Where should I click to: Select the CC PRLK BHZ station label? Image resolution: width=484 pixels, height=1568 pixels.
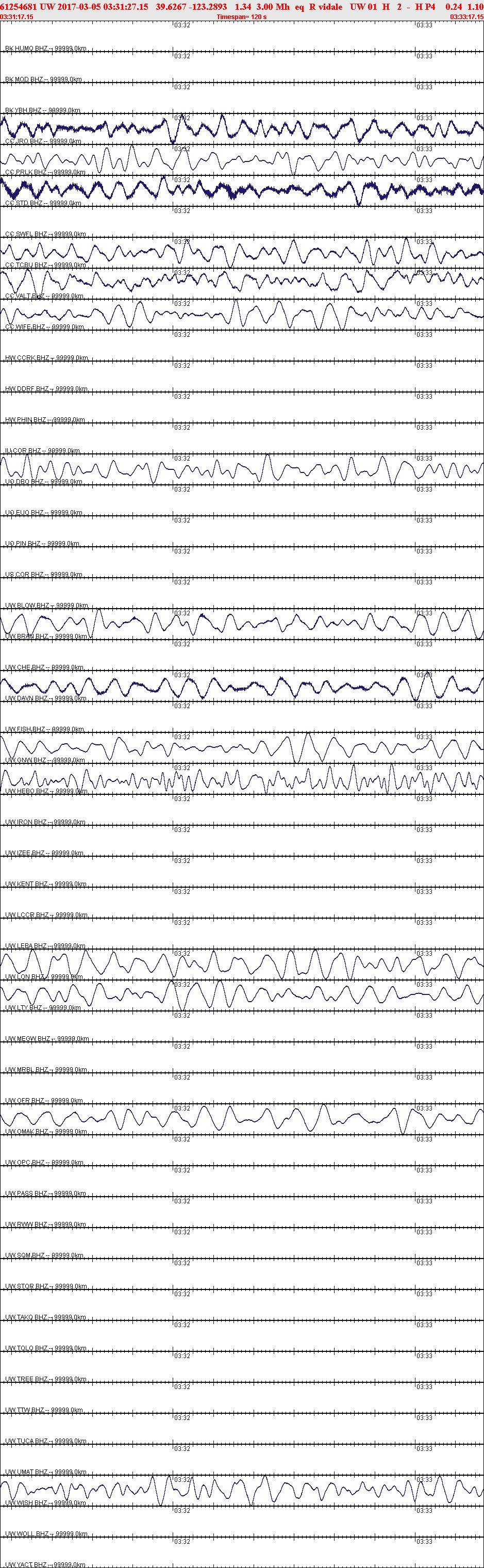(x=45, y=172)
